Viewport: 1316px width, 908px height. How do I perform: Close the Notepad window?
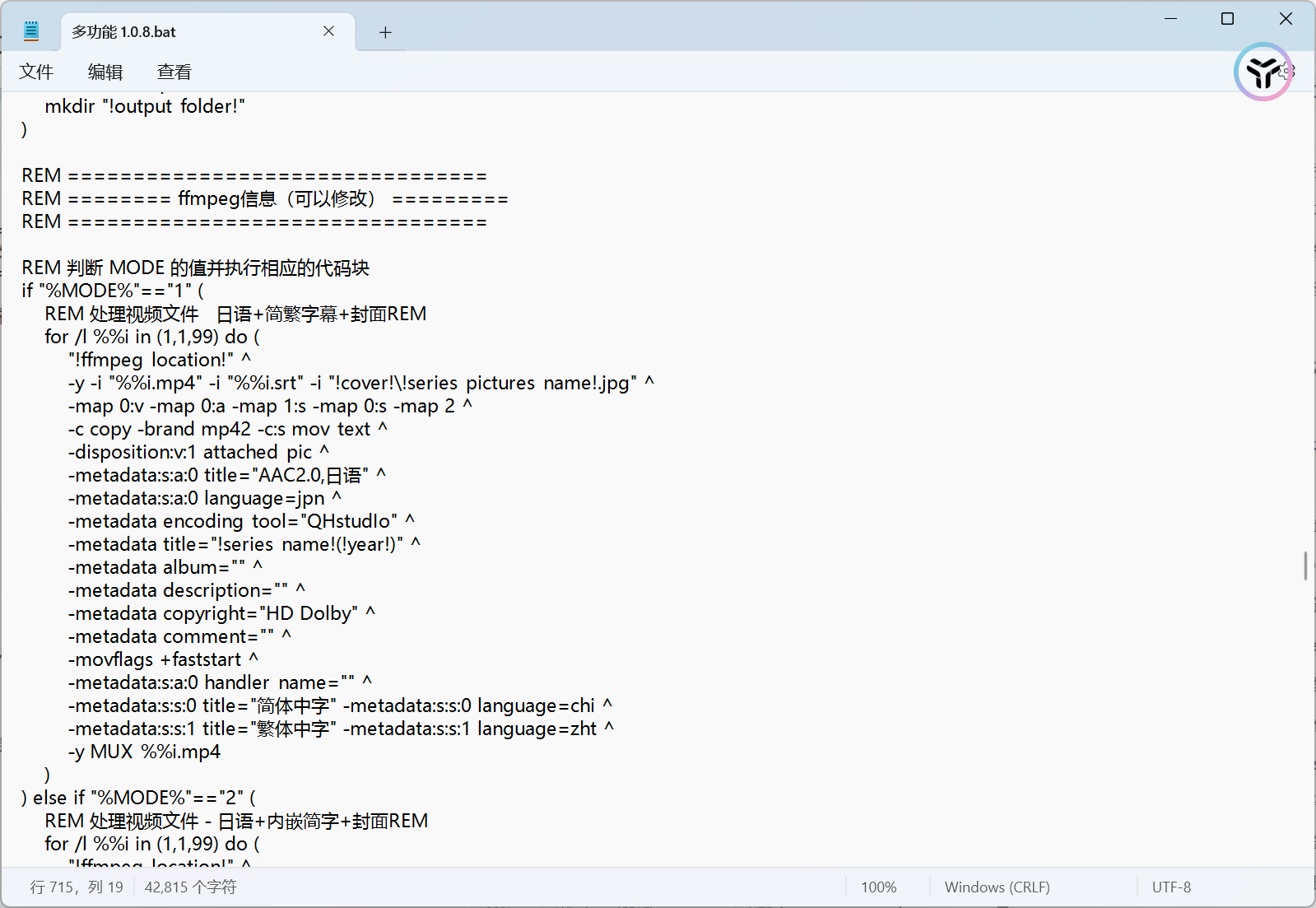pyautogui.click(x=1286, y=18)
